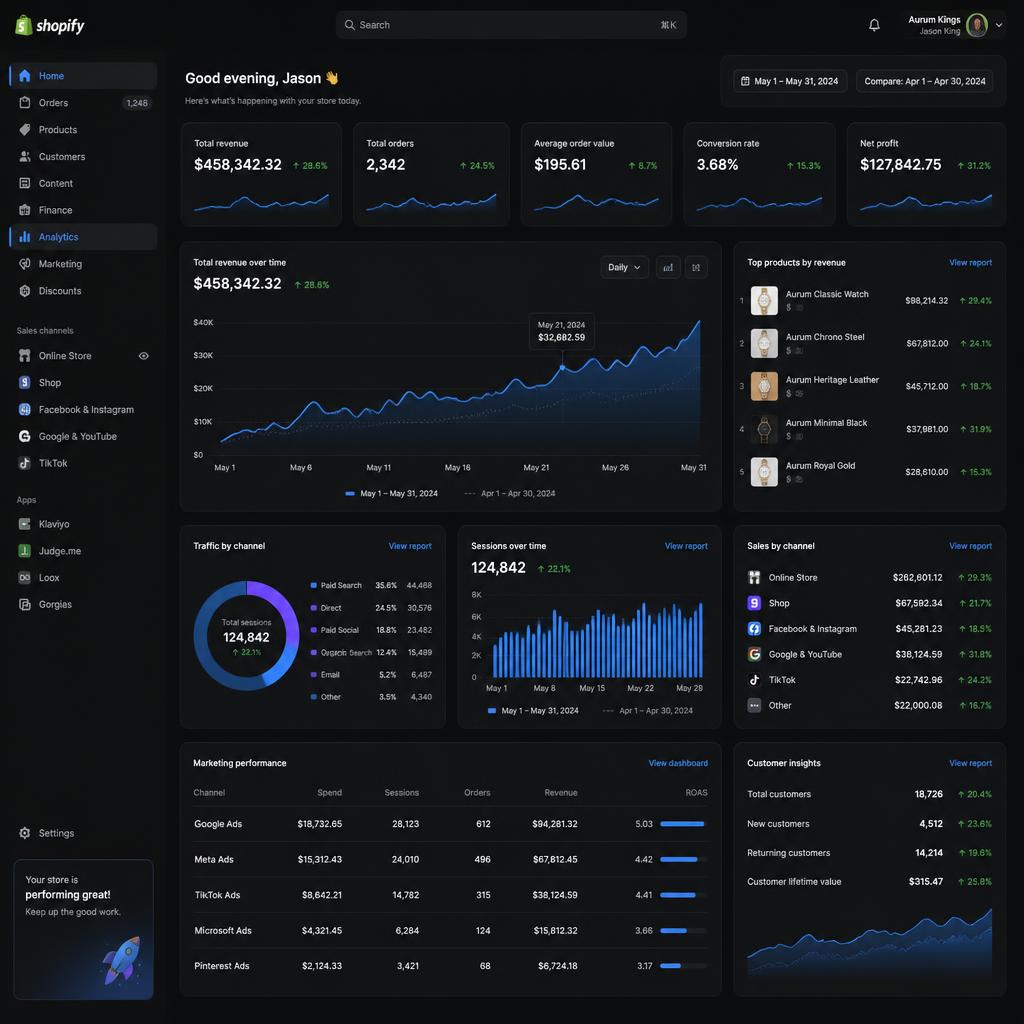1024x1024 pixels.
Task: Open the notifications bell
Action: [874, 25]
